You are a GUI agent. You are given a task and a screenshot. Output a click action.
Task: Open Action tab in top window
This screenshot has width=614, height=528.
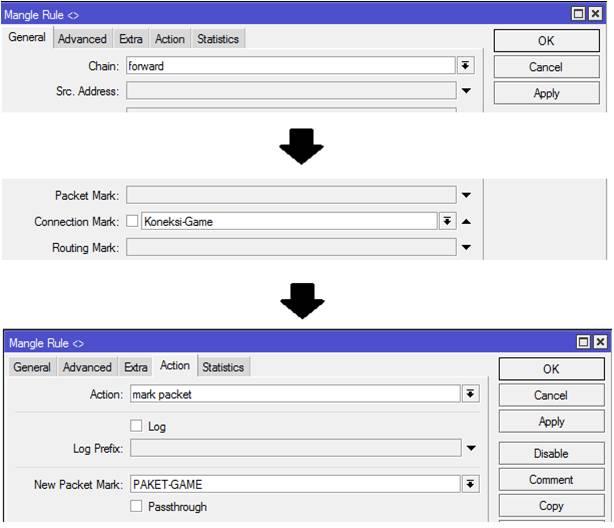170,39
